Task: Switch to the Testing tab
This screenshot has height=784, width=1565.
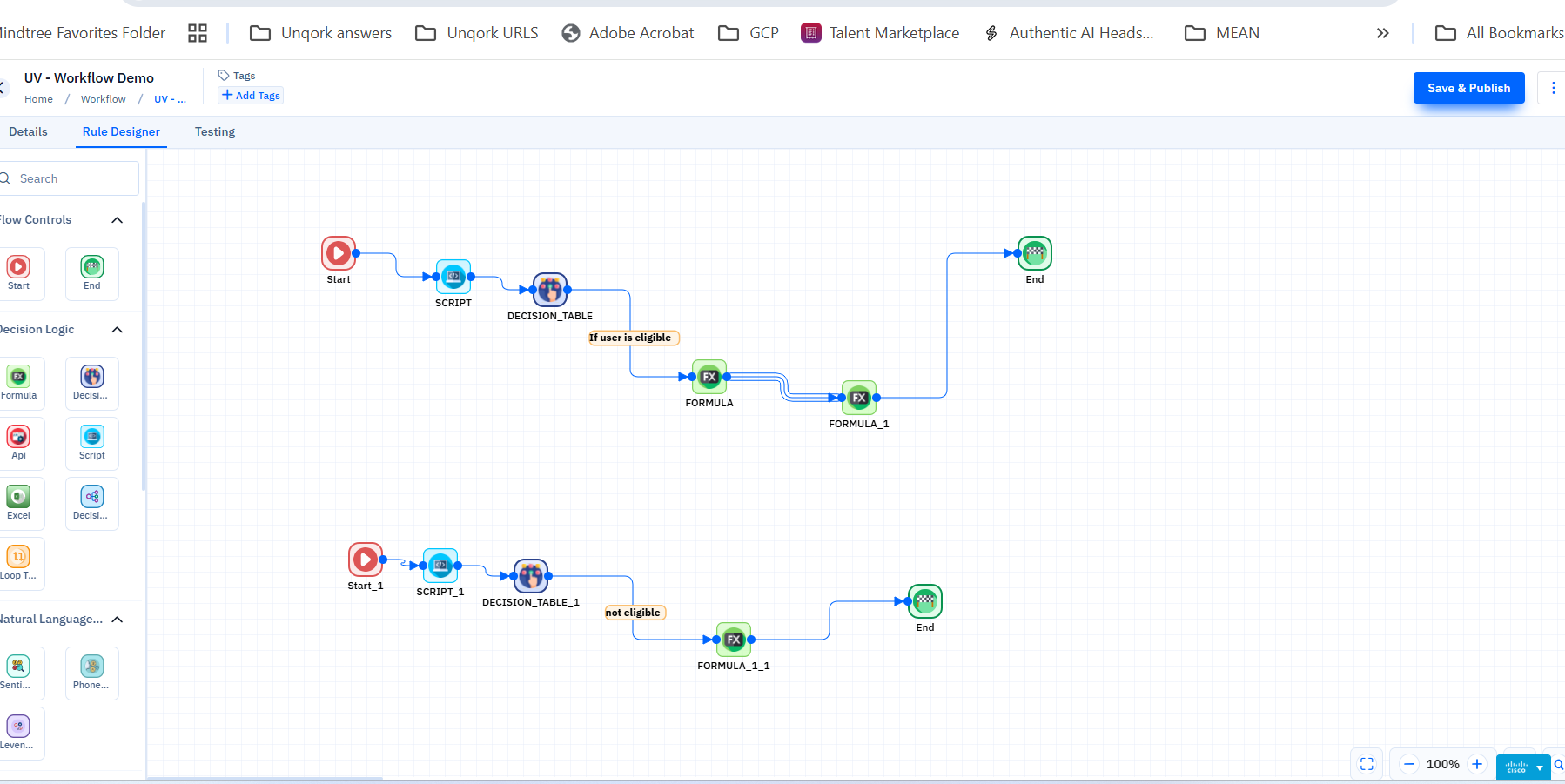Action: point(215,131)
